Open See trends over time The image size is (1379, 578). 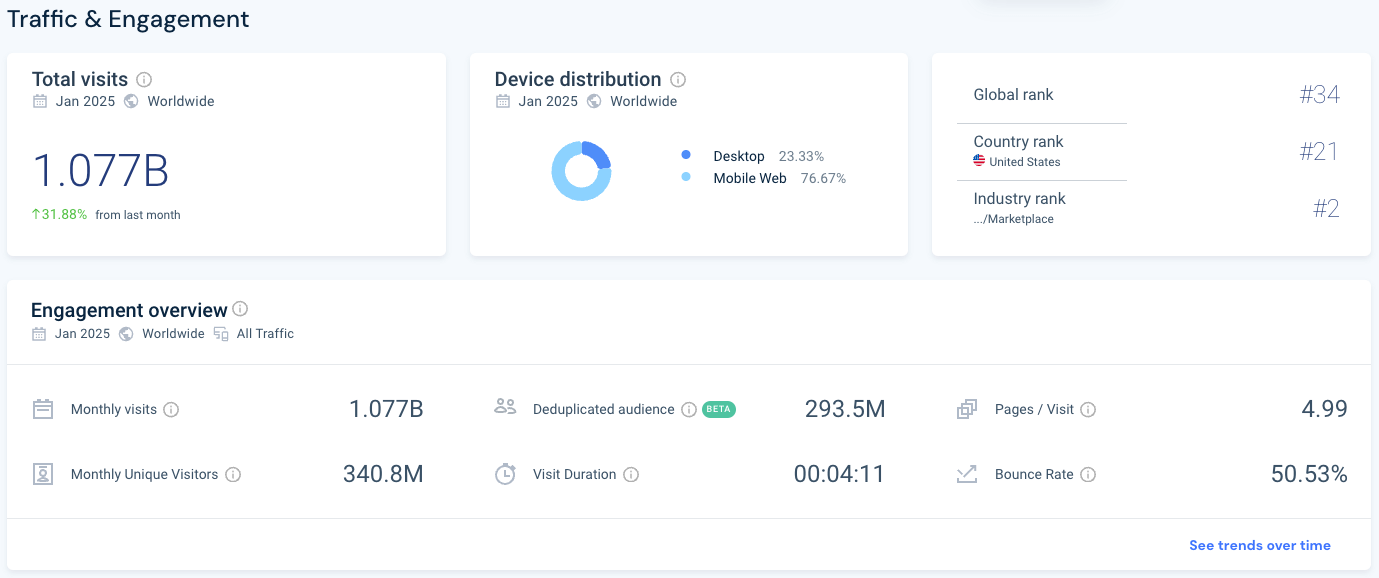(1259, 545)
